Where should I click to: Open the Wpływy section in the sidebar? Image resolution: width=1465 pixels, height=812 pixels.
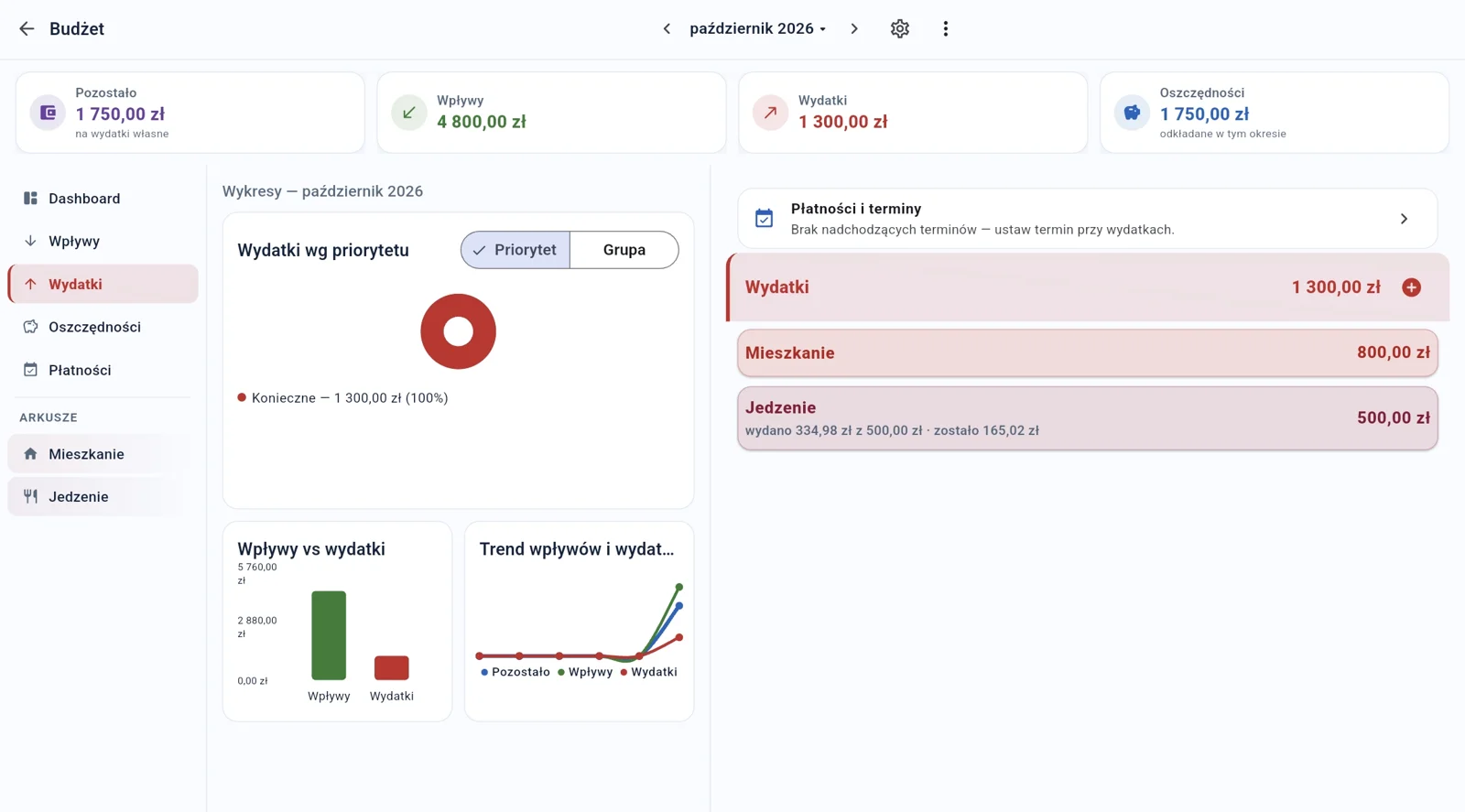(103, 241)
